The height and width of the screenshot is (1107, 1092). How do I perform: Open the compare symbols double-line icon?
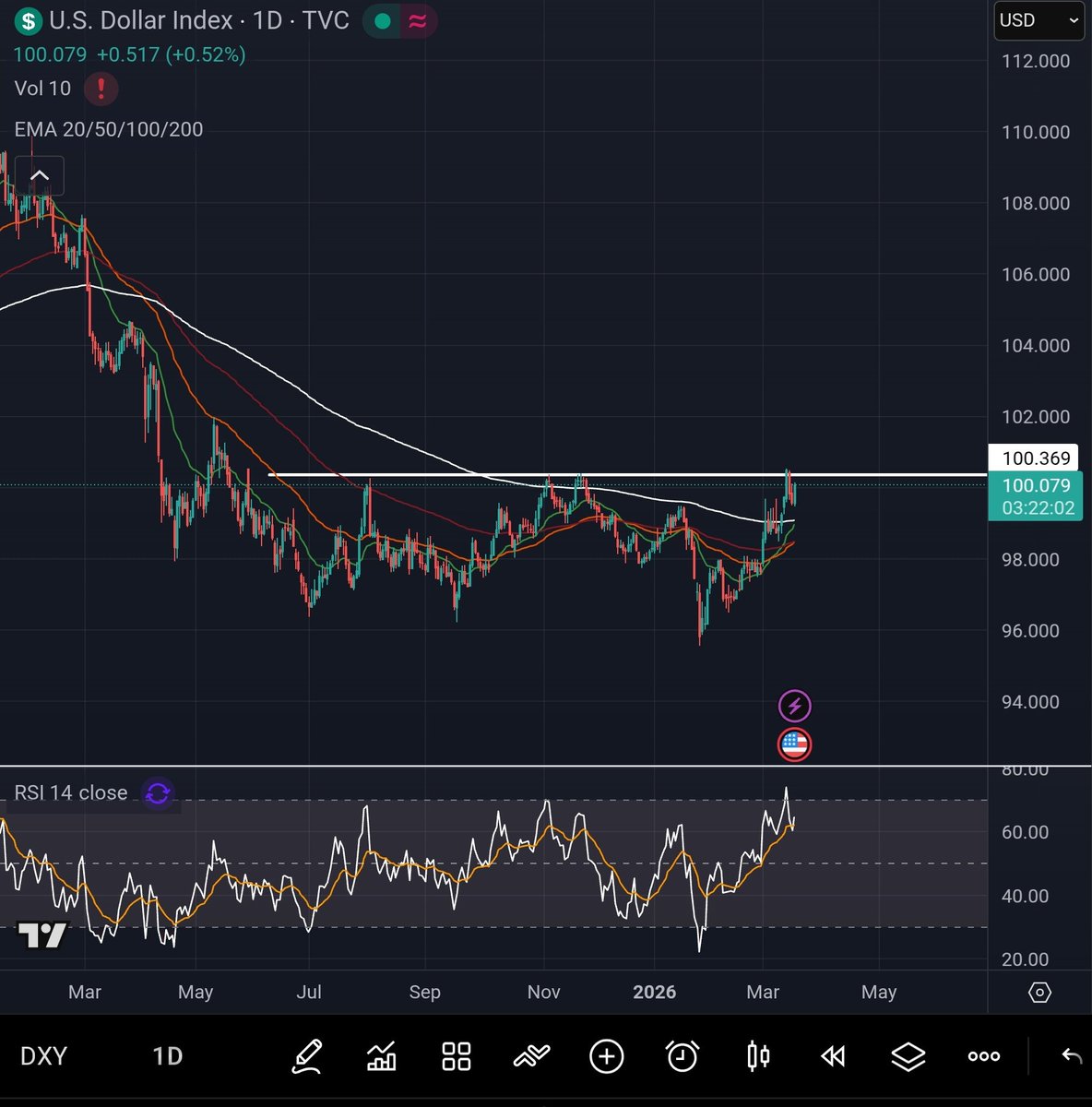pos(532,1056)
